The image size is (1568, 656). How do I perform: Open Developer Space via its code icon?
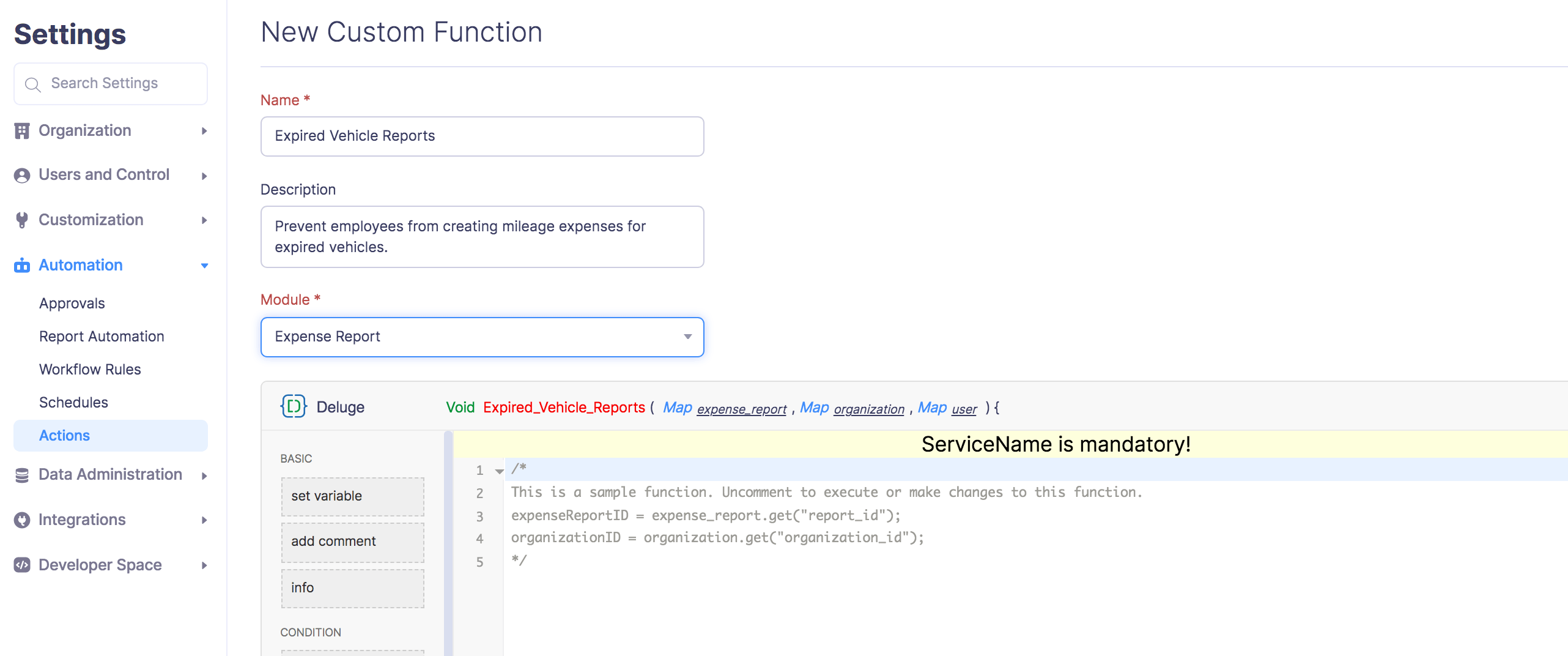point(22,565)
